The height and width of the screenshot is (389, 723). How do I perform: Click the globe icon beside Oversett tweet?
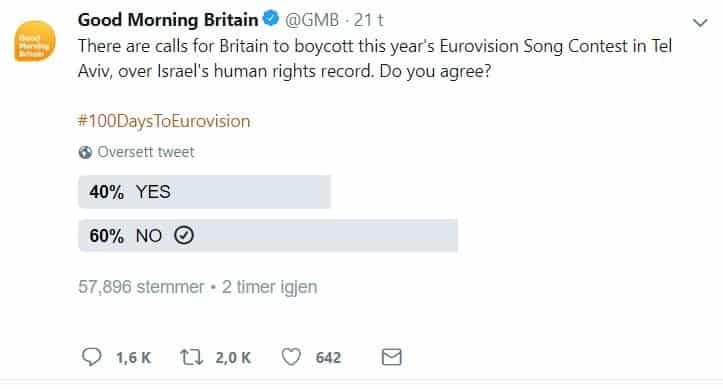[85, 152]
